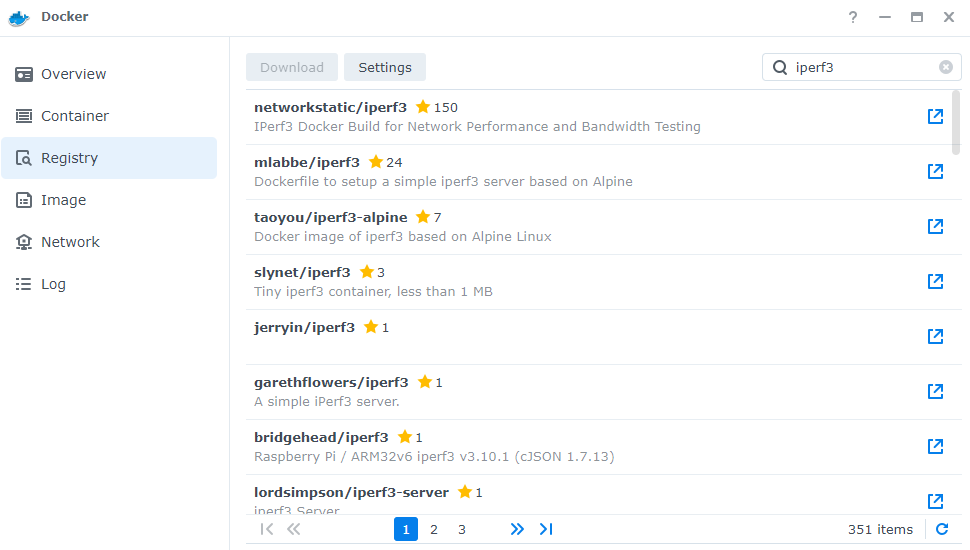This screenshot has height=550, width=970.
Task: Open external link for taoyou/iperf3-alpine
Action: (935, 226)
